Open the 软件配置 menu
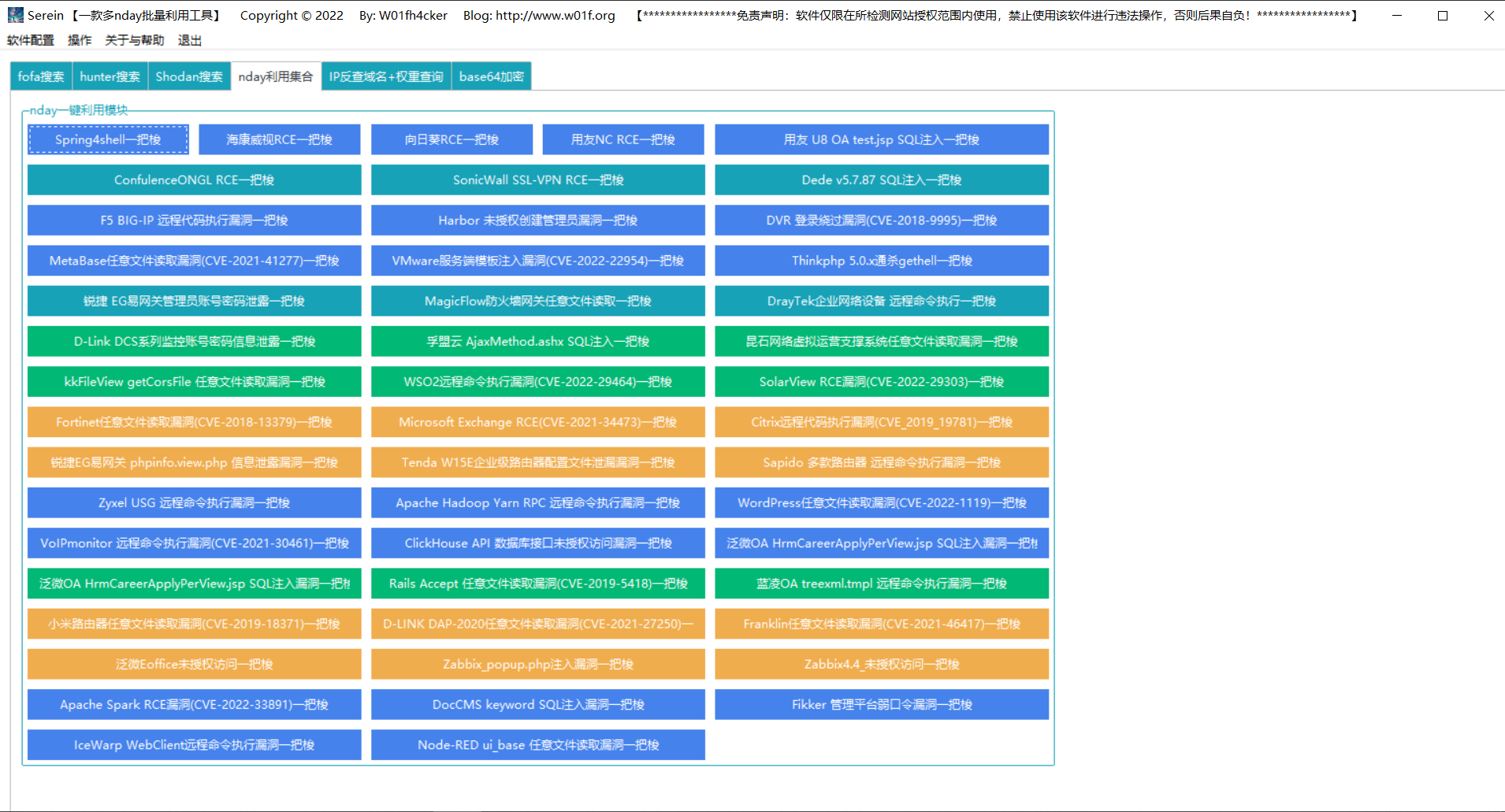 tap(31, 40)
